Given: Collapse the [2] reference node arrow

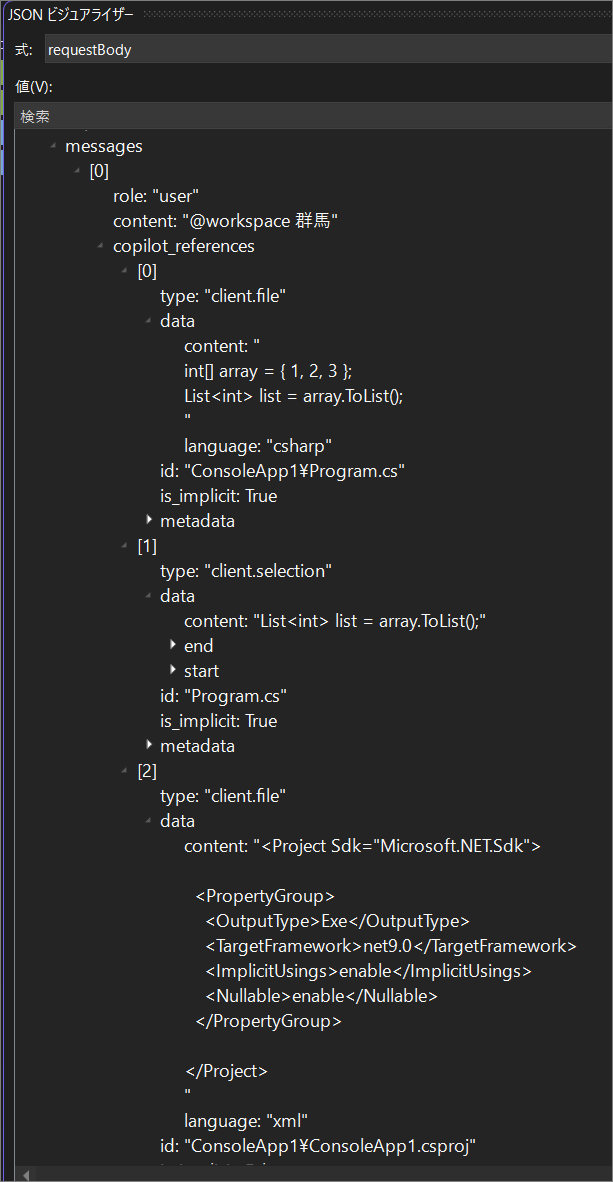Looking at the screenshot, I should point(124,771).
